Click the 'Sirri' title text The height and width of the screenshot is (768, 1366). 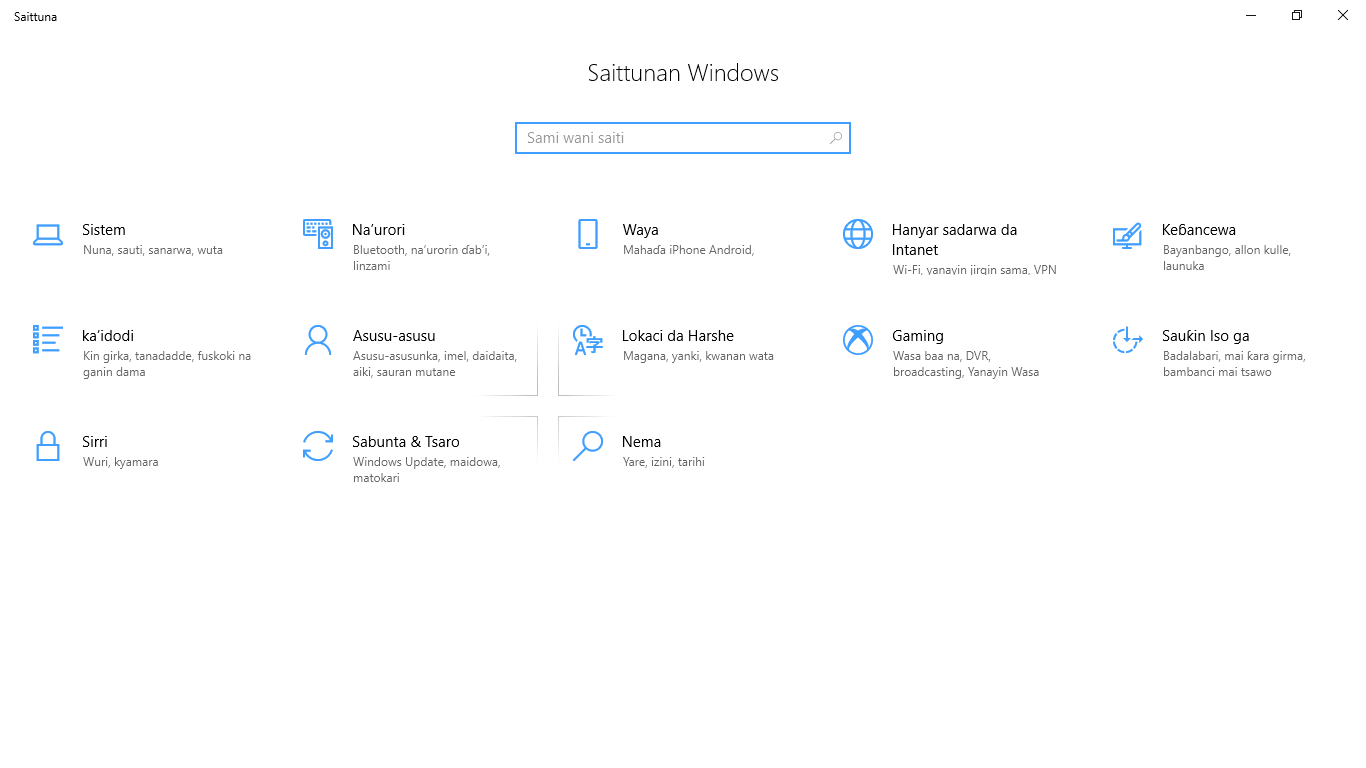point(95,442)
